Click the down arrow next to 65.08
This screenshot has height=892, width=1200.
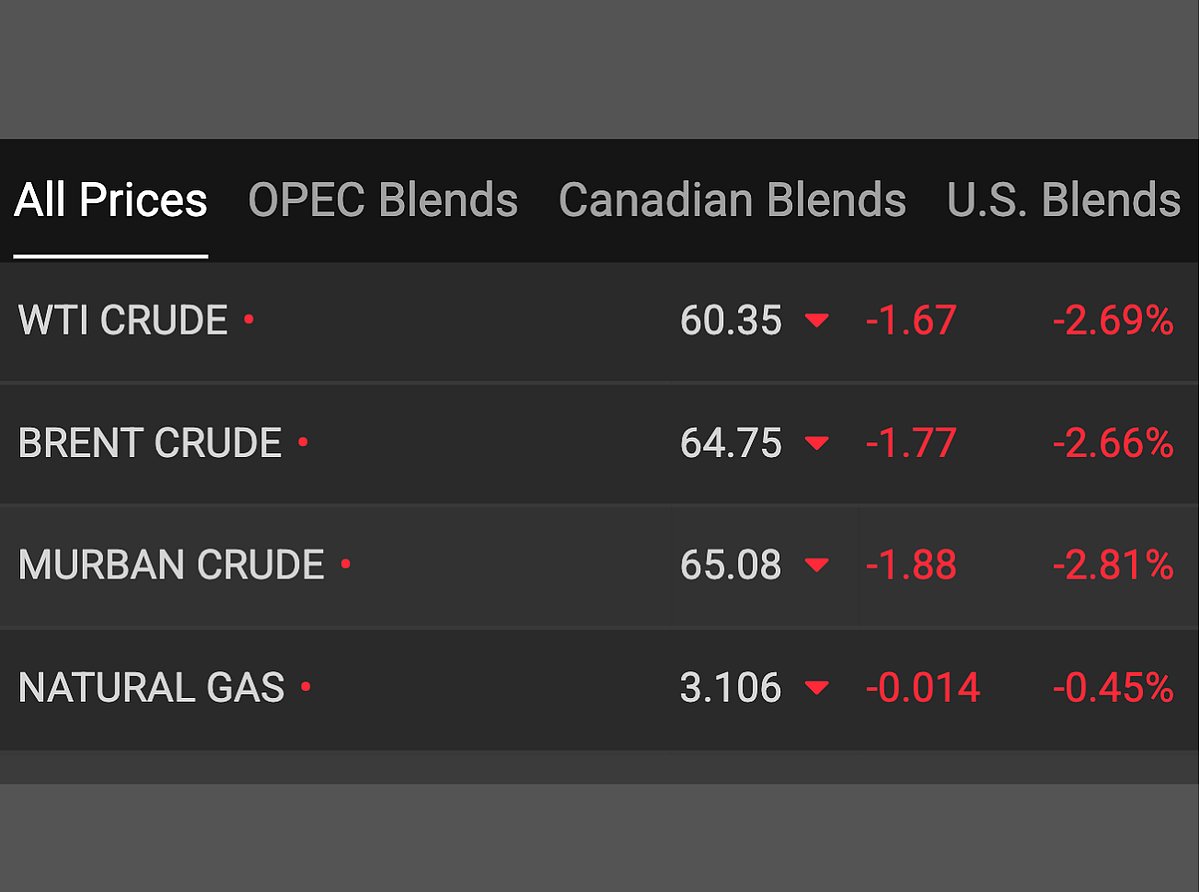tap(817, 565)
